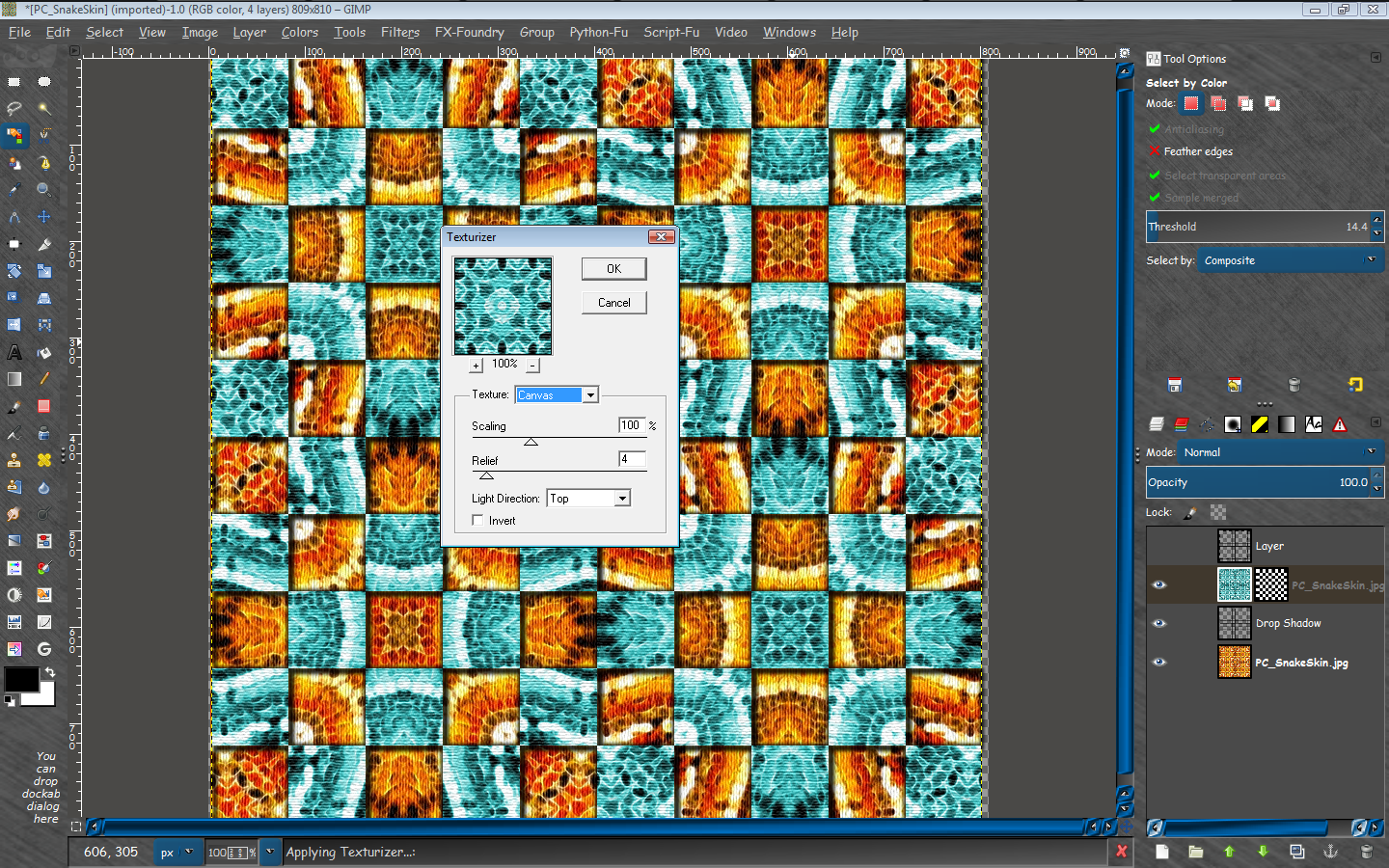Open the Colors menu
Viewport: 1389px width, 868px height.
coord(299,32)
